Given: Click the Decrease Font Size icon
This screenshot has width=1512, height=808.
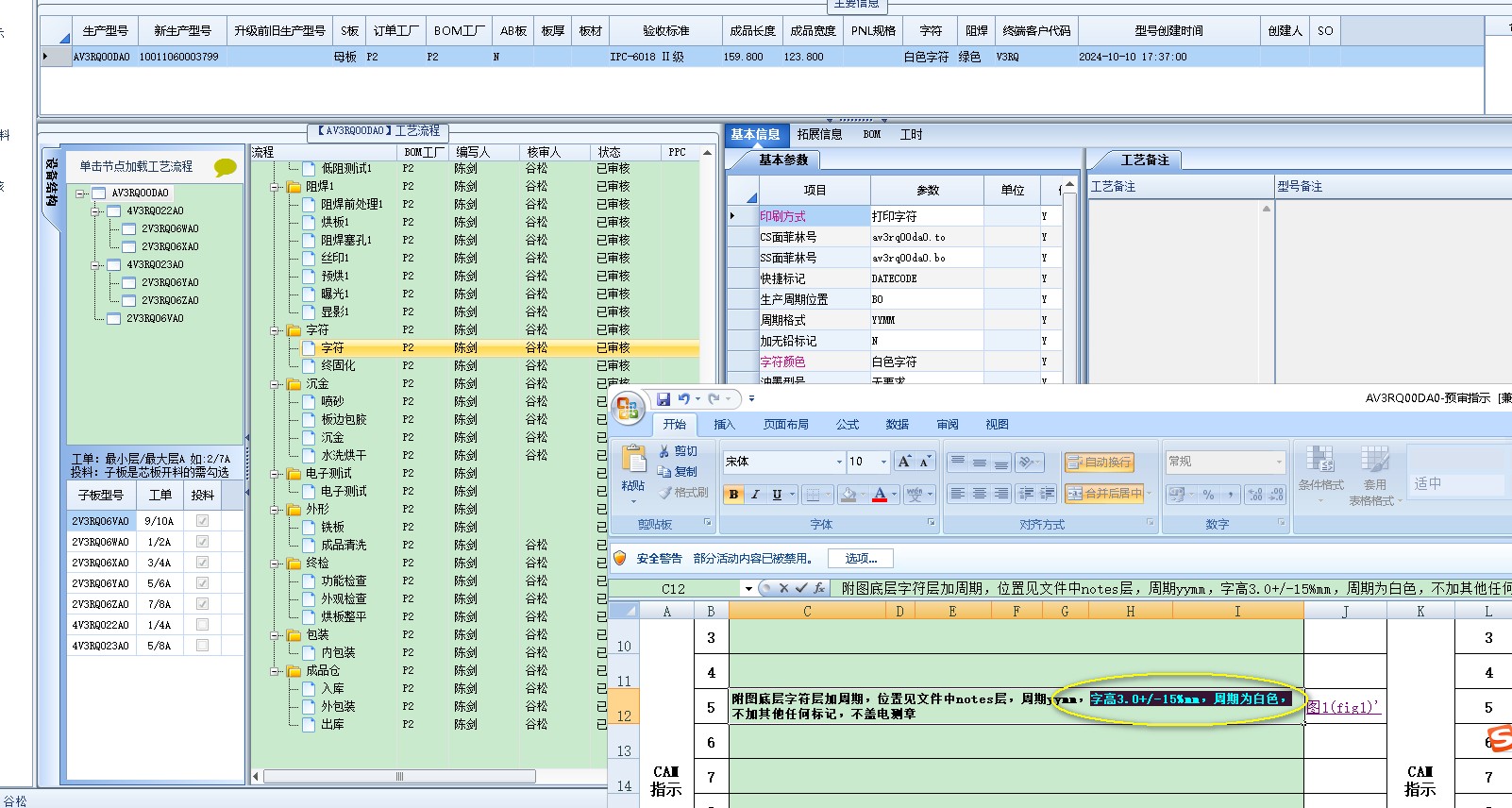Looking at the screenshot, I should [924, 462].
